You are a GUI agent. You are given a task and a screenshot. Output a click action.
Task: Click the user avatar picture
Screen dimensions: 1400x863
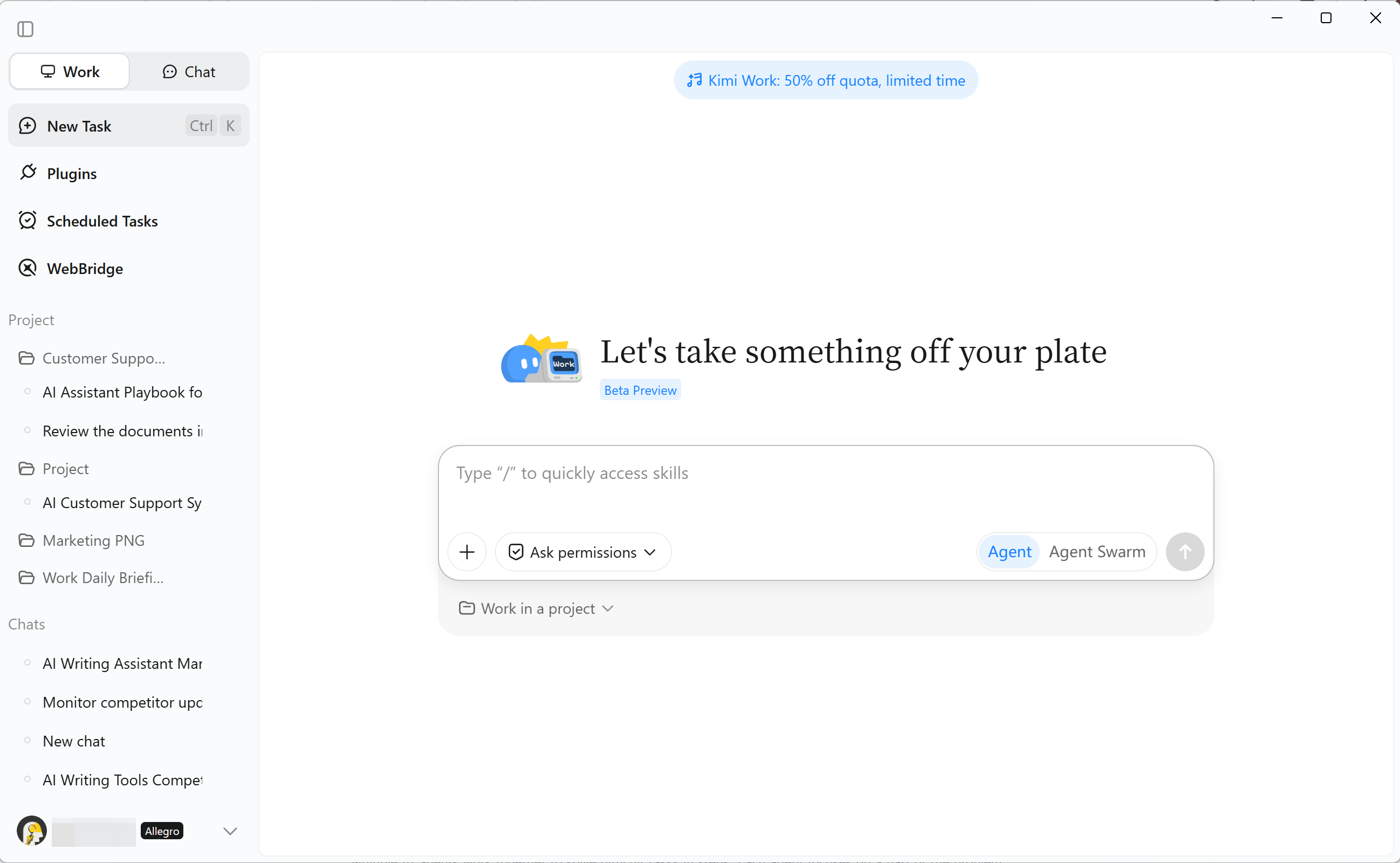[32, 831]
